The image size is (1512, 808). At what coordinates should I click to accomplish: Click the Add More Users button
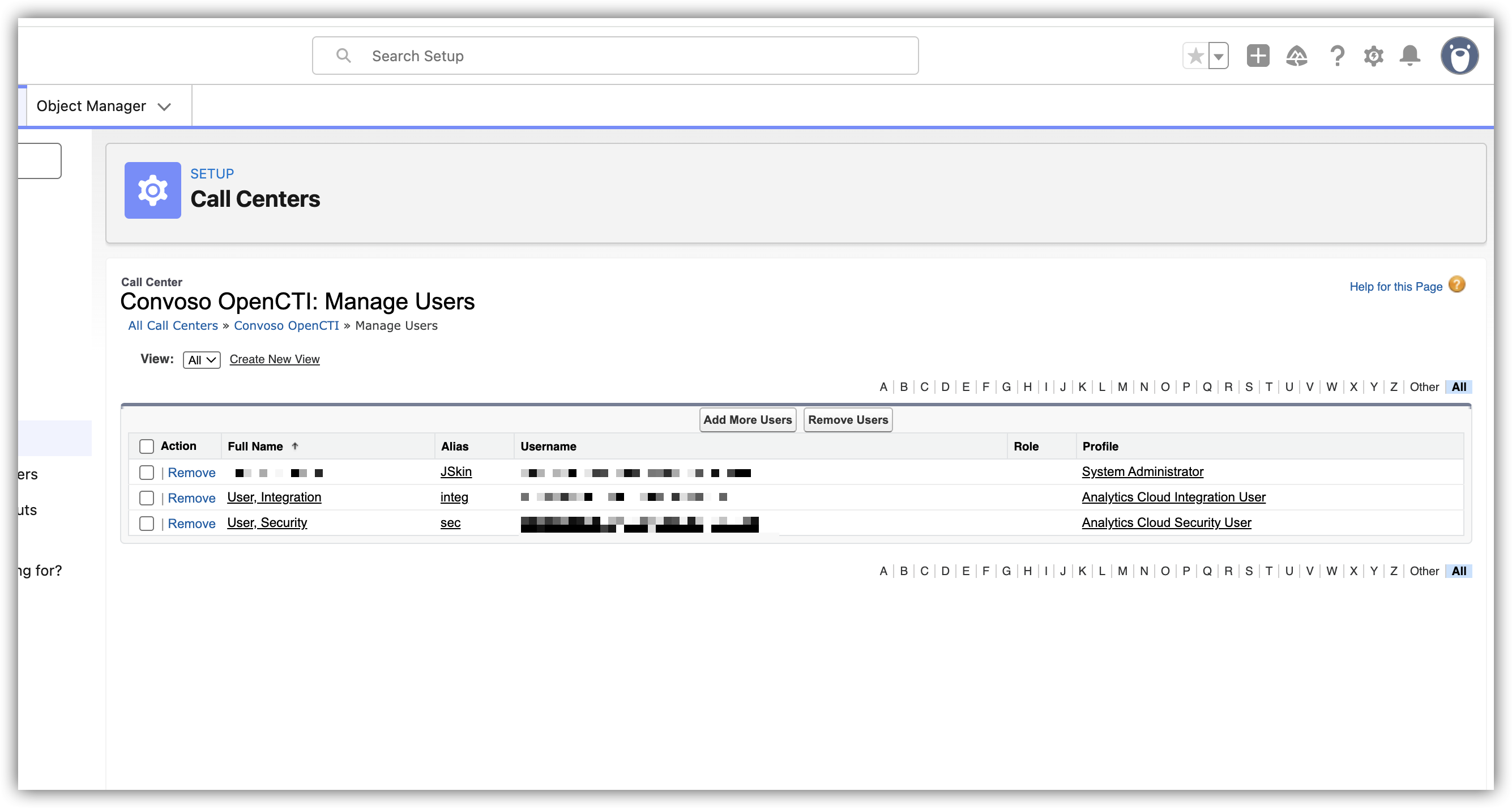coord(747,420)
